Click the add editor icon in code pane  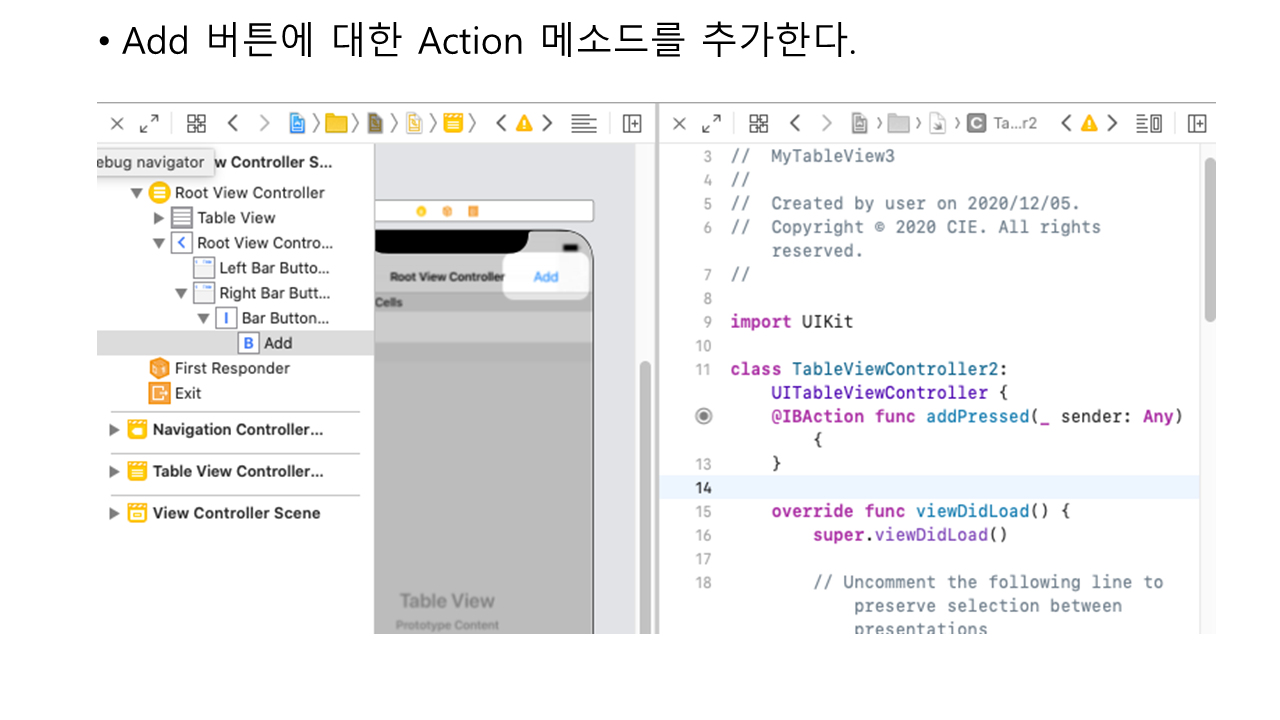tap(1196, 123)
